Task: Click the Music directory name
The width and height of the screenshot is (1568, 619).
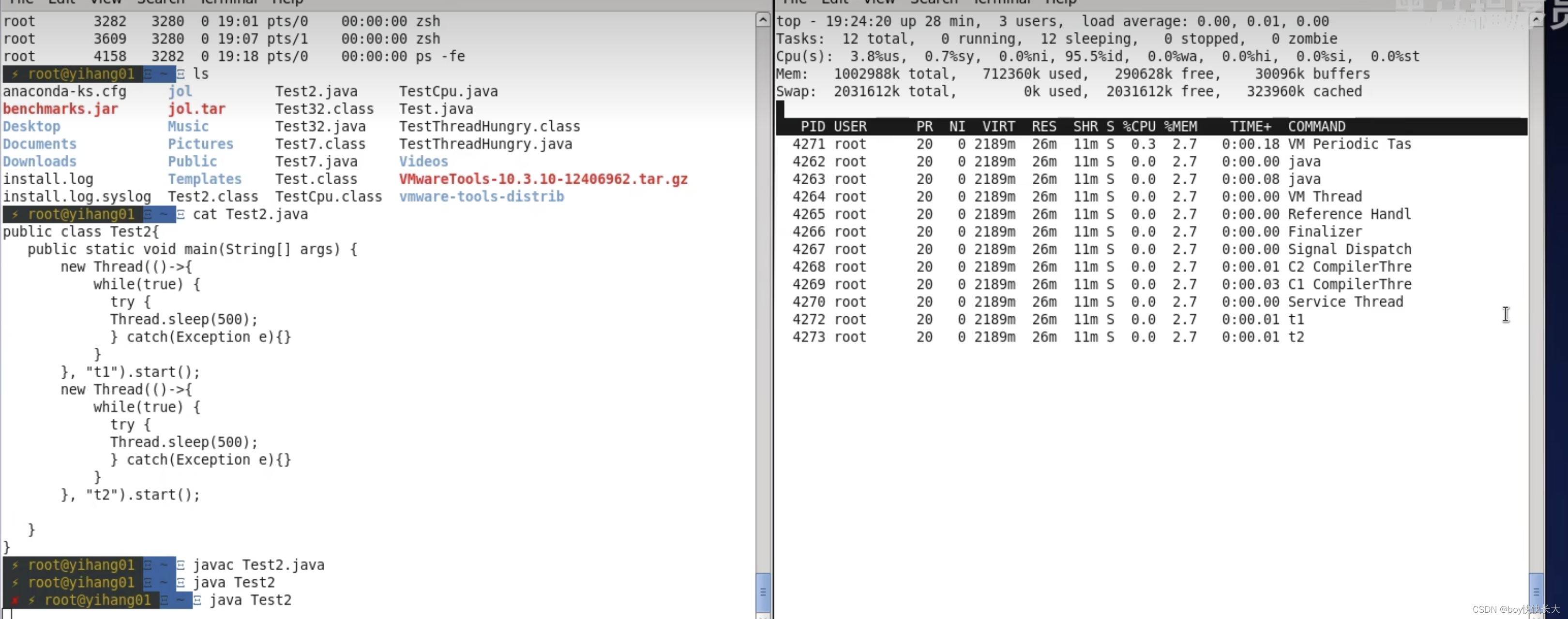Action: tap(188, 127)
